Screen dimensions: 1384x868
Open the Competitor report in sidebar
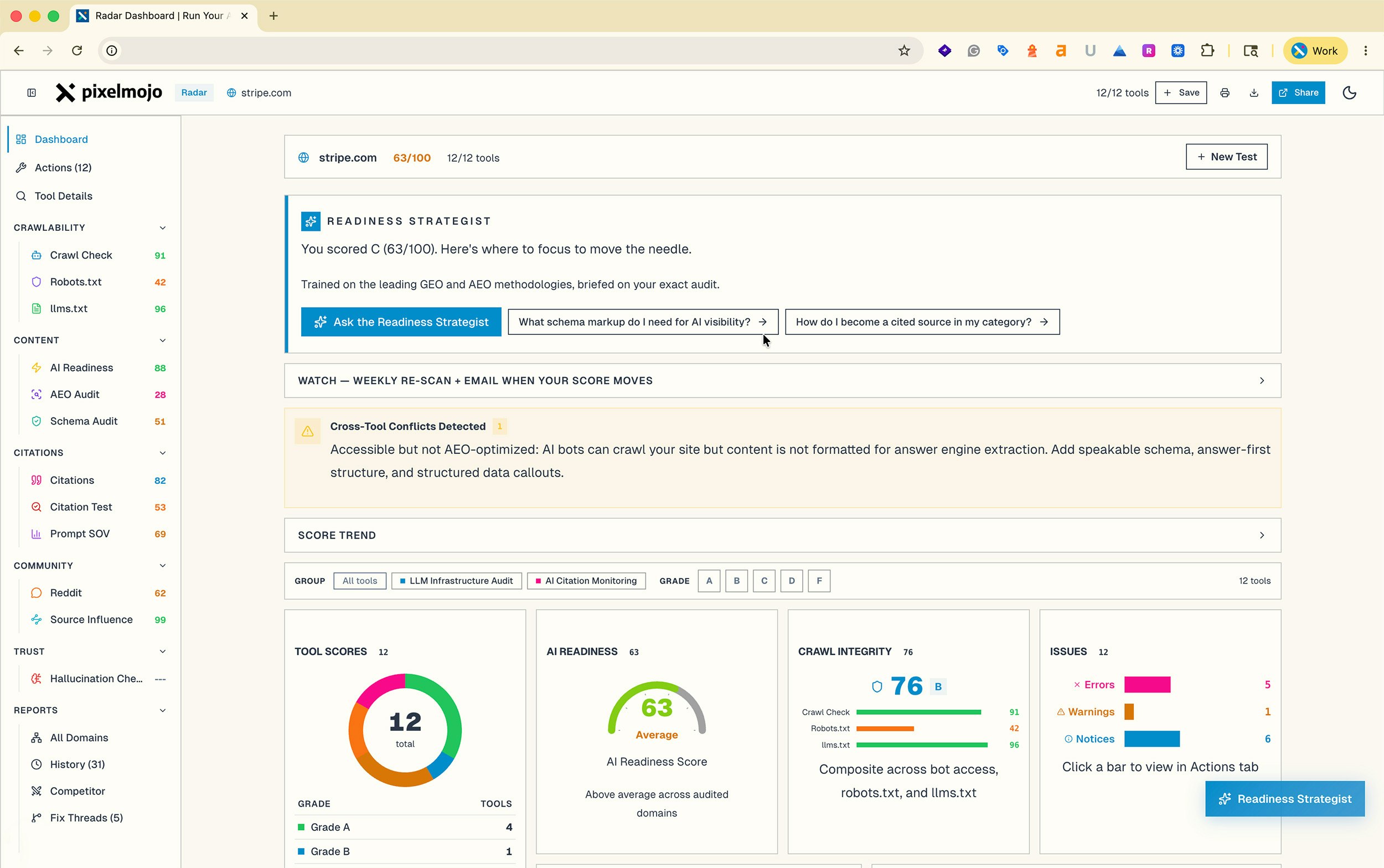[x=98, y=792]
